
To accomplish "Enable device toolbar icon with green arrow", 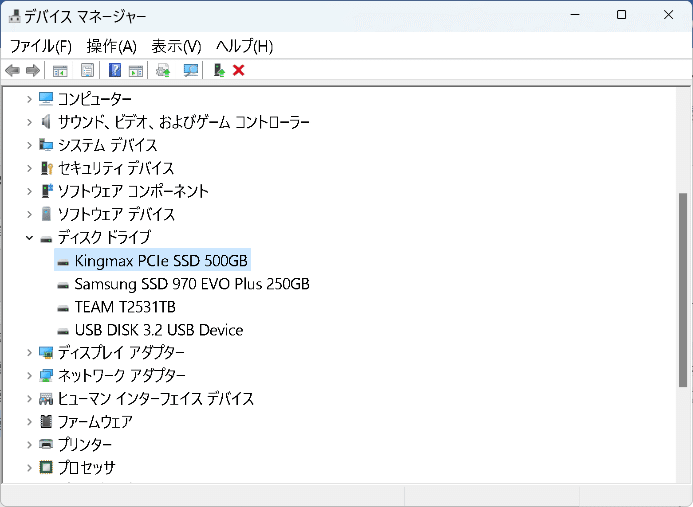I will (219, 70).
